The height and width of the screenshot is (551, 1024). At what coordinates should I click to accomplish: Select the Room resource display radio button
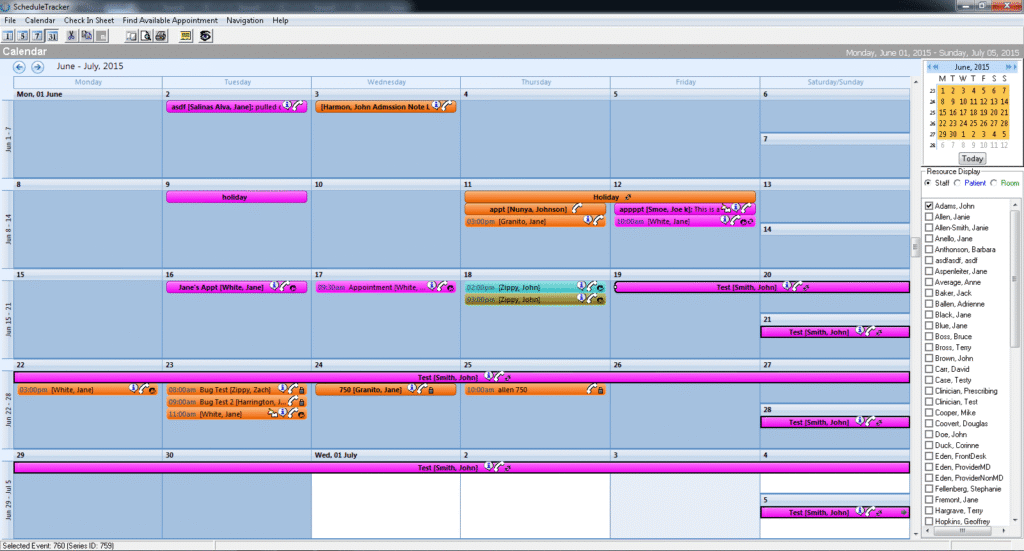(x=993, y=183)
